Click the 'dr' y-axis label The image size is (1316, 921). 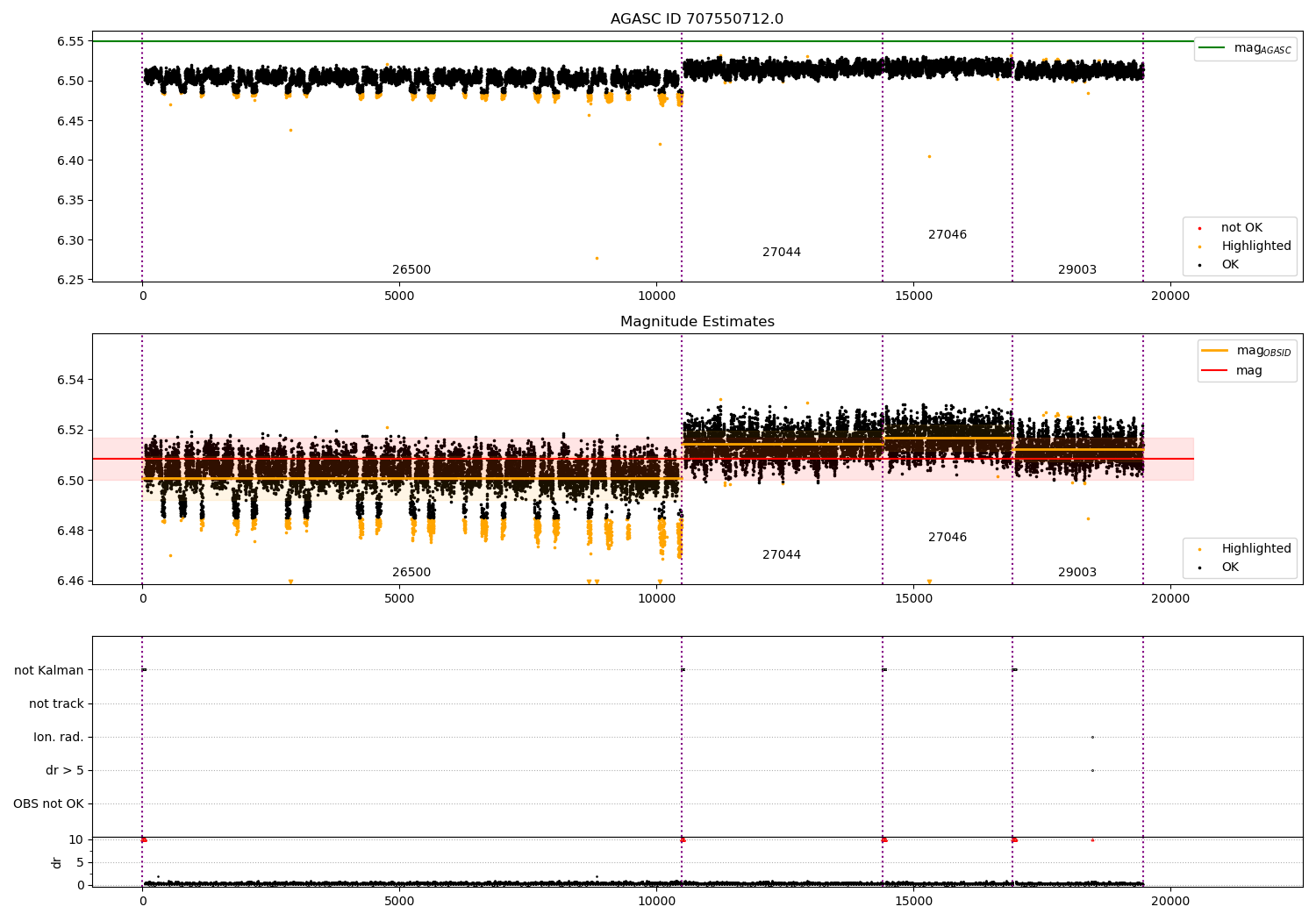tap(57, 862)
